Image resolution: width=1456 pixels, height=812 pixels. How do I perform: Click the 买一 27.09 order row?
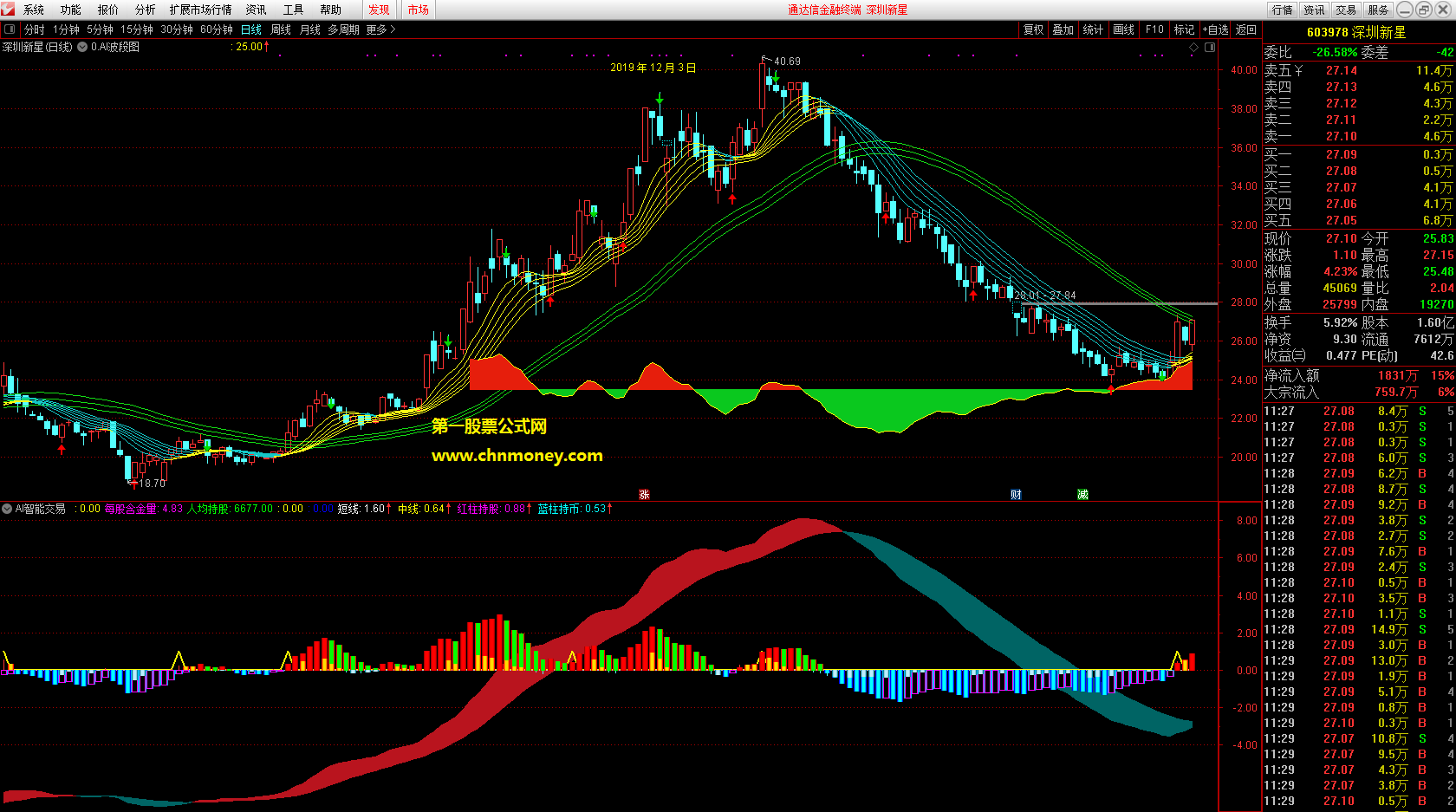[x=1358, y=154]
